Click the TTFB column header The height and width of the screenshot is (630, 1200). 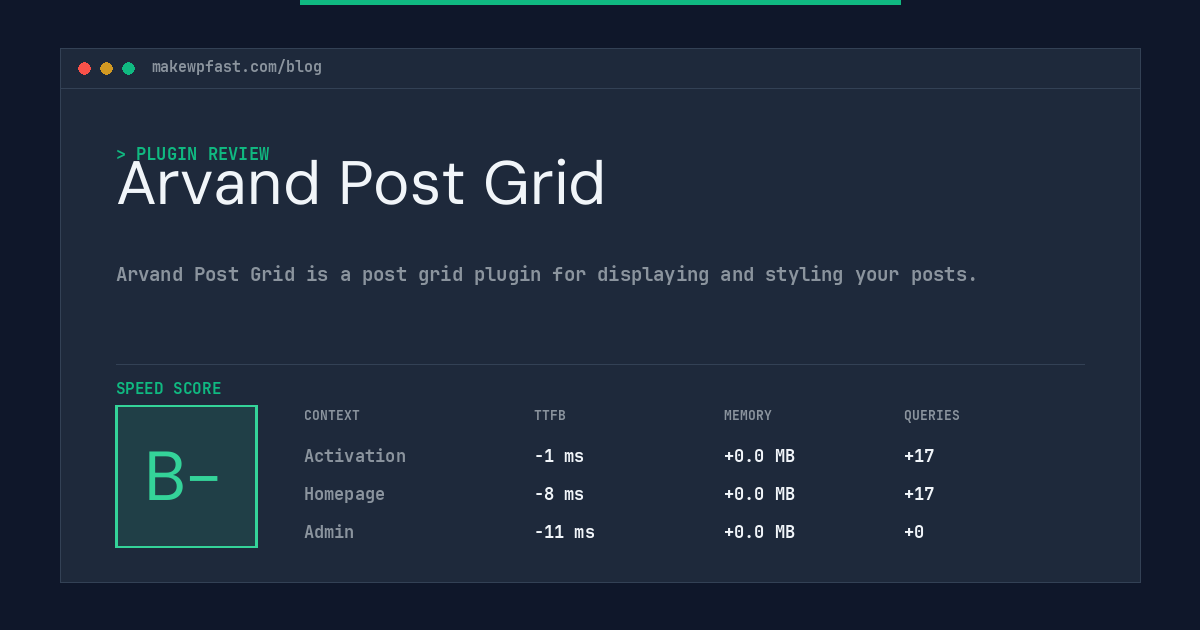coord(550,416)
